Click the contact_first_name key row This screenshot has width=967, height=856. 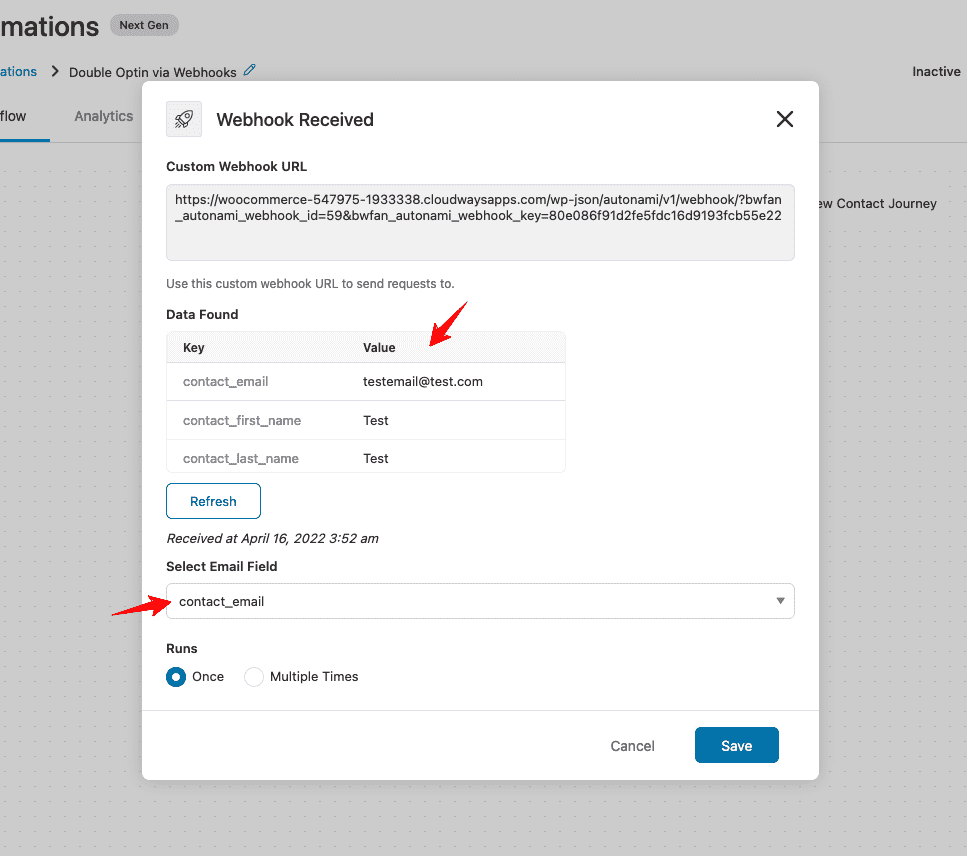(366, 421)
